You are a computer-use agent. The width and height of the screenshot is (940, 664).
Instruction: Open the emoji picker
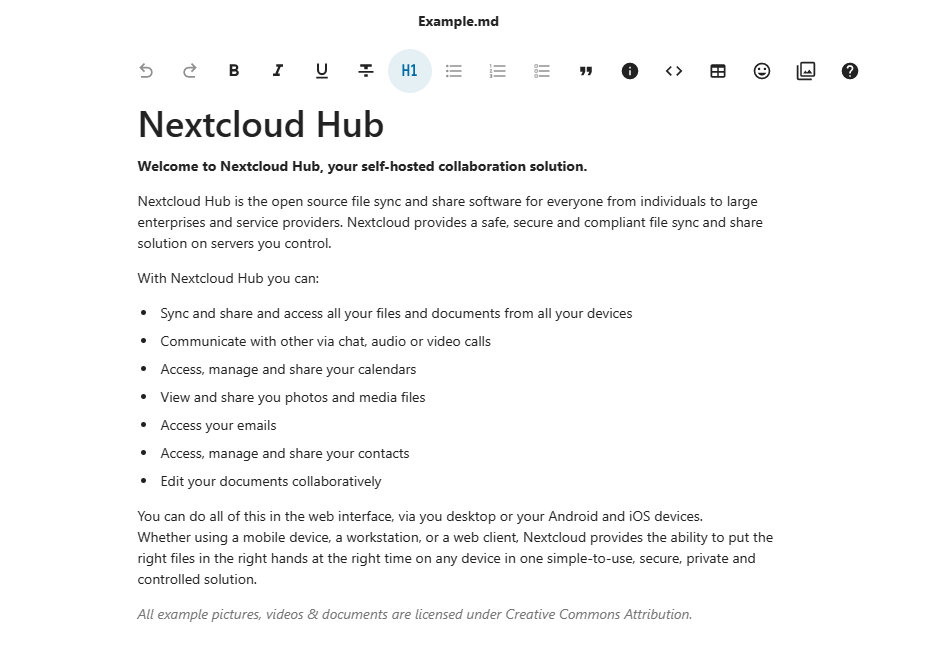click(762, 71)
